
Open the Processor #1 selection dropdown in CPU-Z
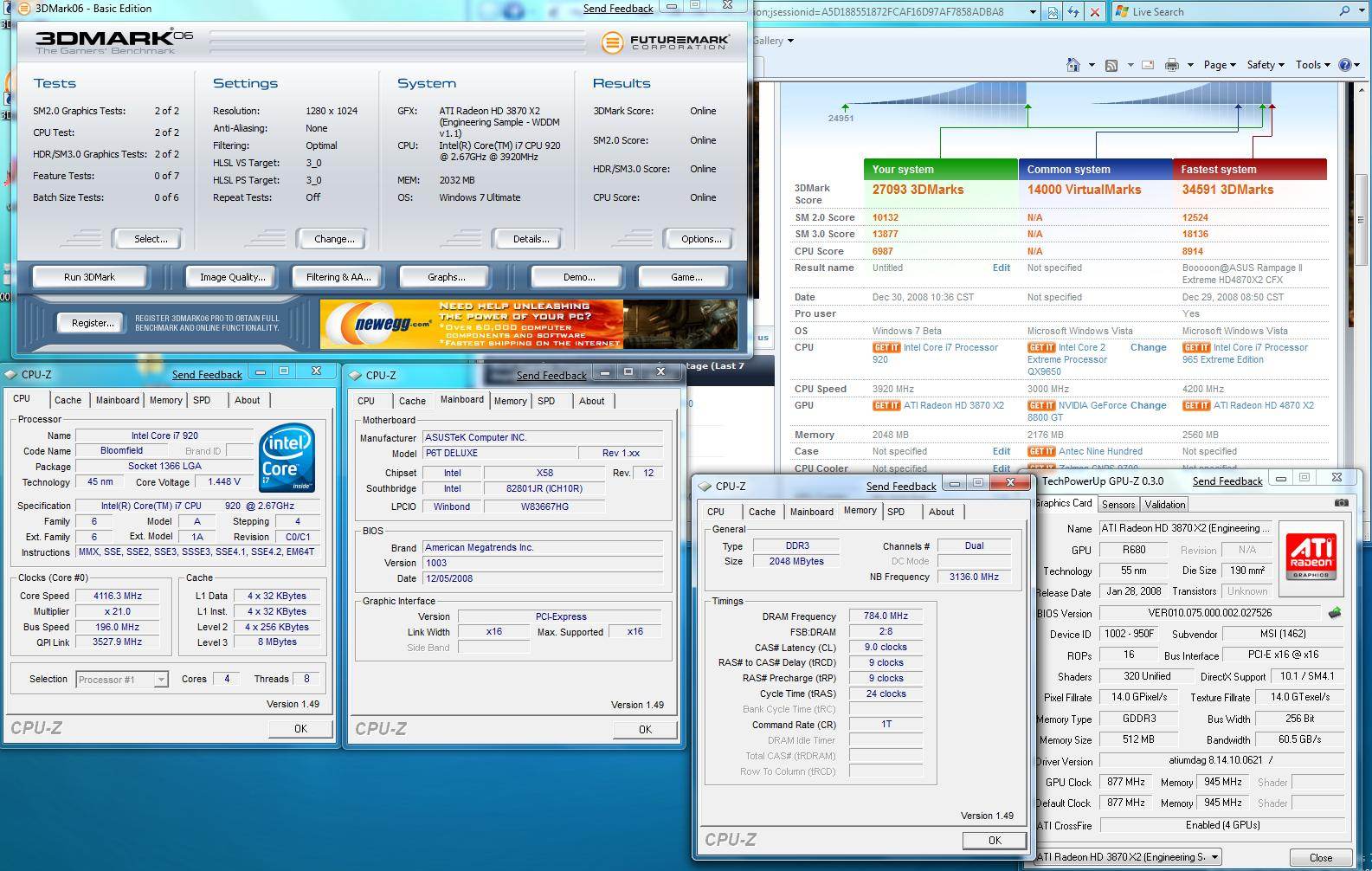161,680
